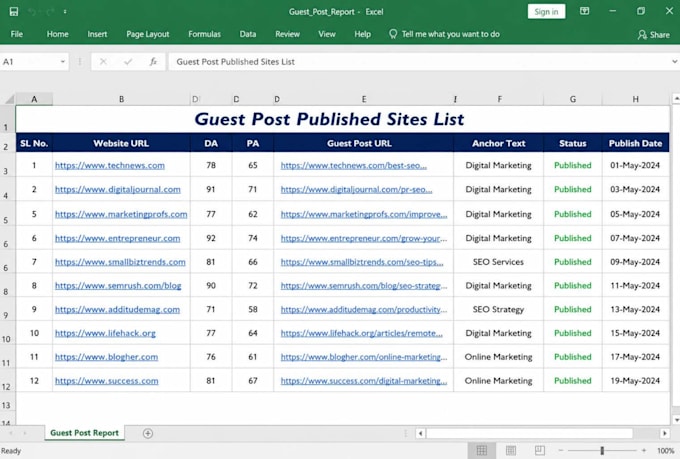Screen dimensions: 680x459
Task: Click the Save icon in title bar
Action: point(14,12)
